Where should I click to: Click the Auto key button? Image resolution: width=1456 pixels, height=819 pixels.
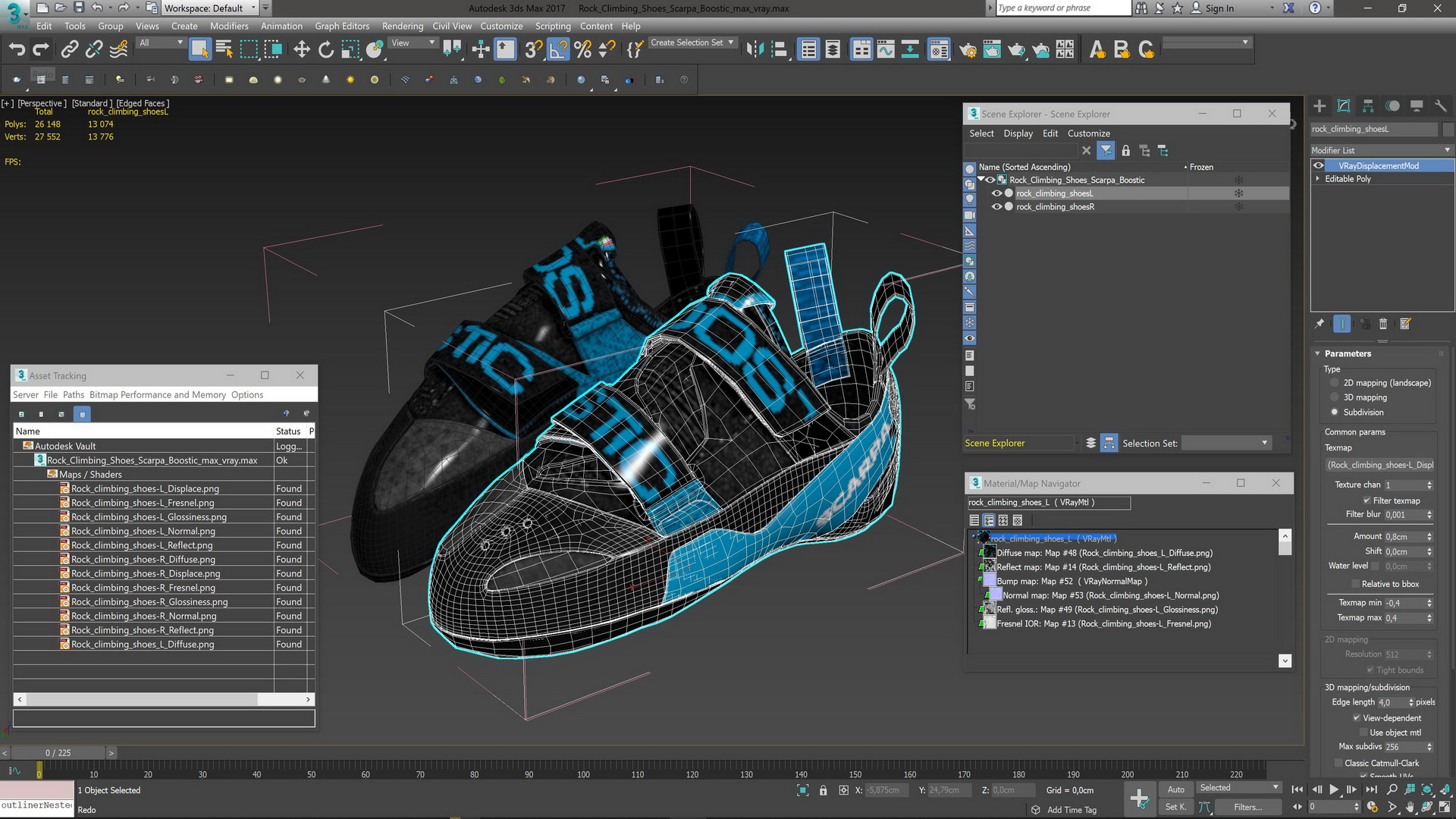1175,789
